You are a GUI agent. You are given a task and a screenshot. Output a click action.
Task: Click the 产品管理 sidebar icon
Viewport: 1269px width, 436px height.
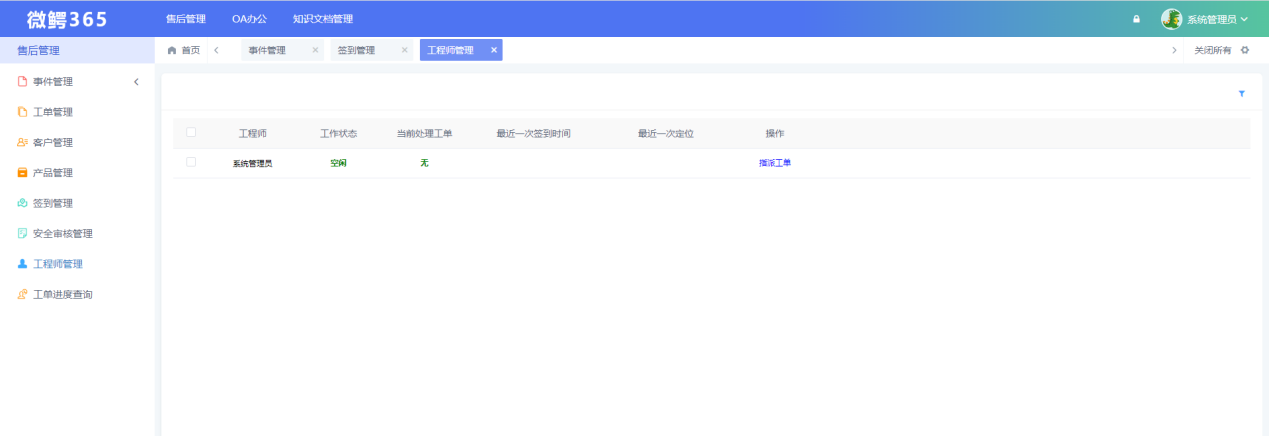coord(22,173)
